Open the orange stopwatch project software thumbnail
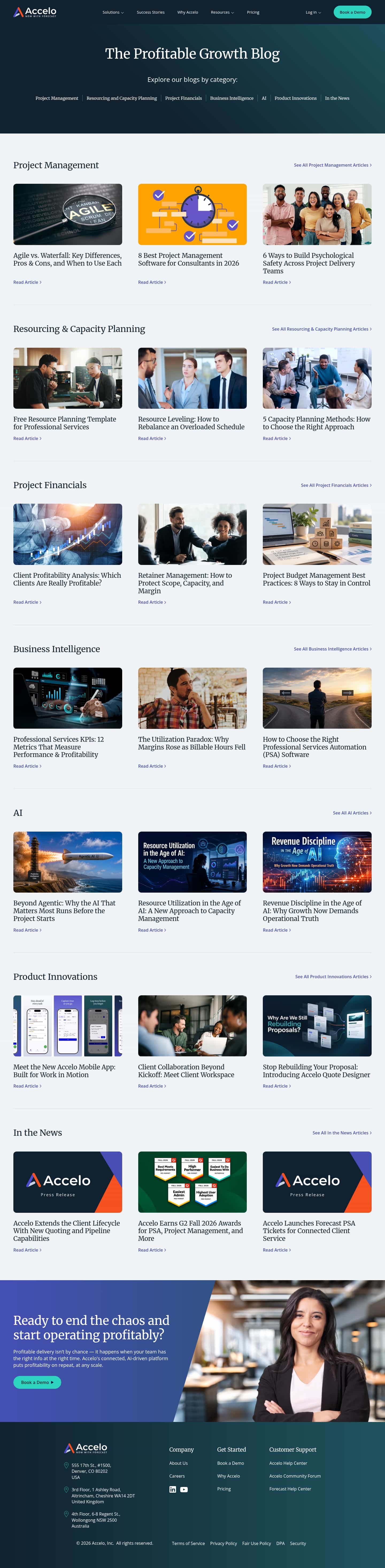The height and width of the screenshot is (1568, 385). coord(192,214)
